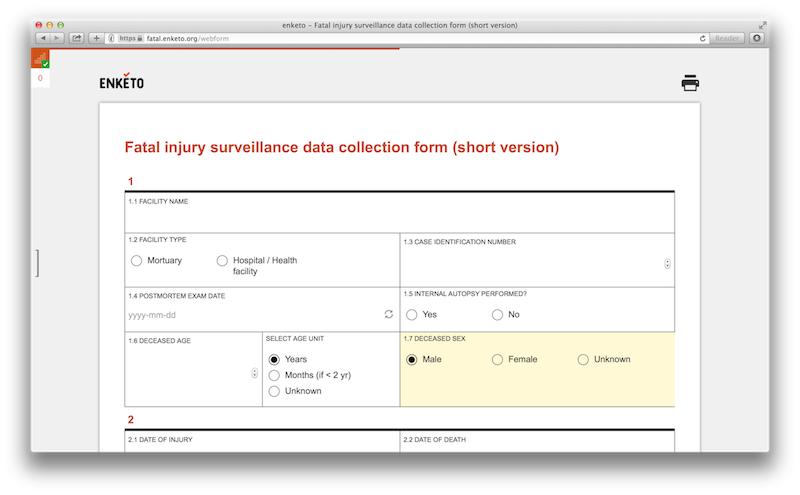Click the queued records counter showing 0
Image resolution: width=800 pixels, height=495 pixels.
tap(40, 78)
